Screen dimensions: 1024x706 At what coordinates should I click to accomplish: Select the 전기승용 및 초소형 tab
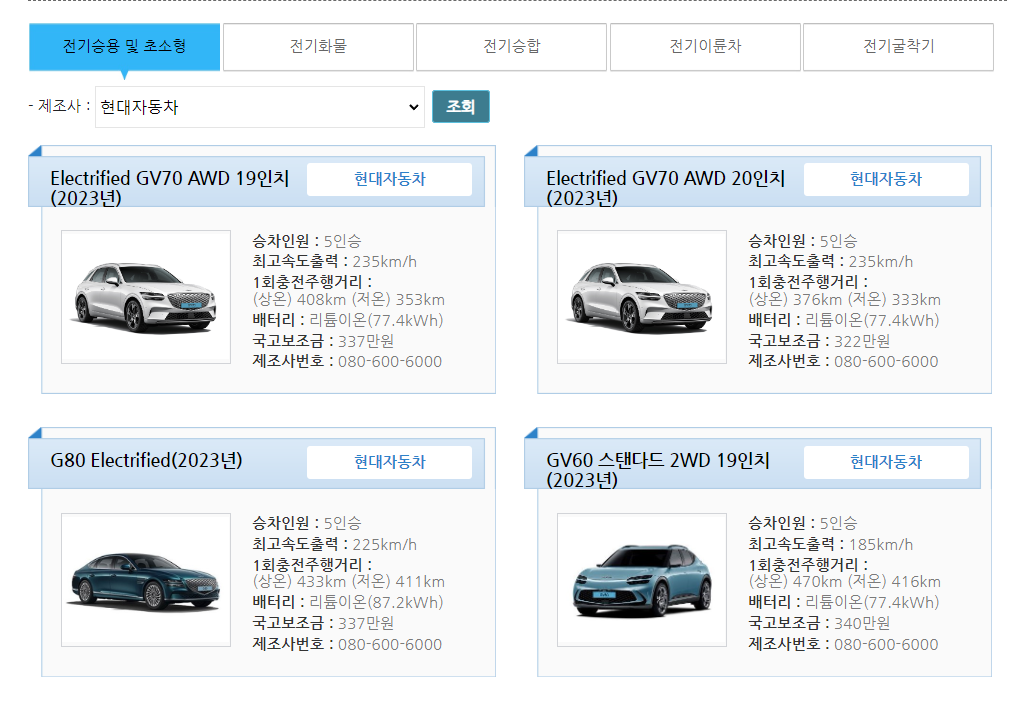[124, 46]
